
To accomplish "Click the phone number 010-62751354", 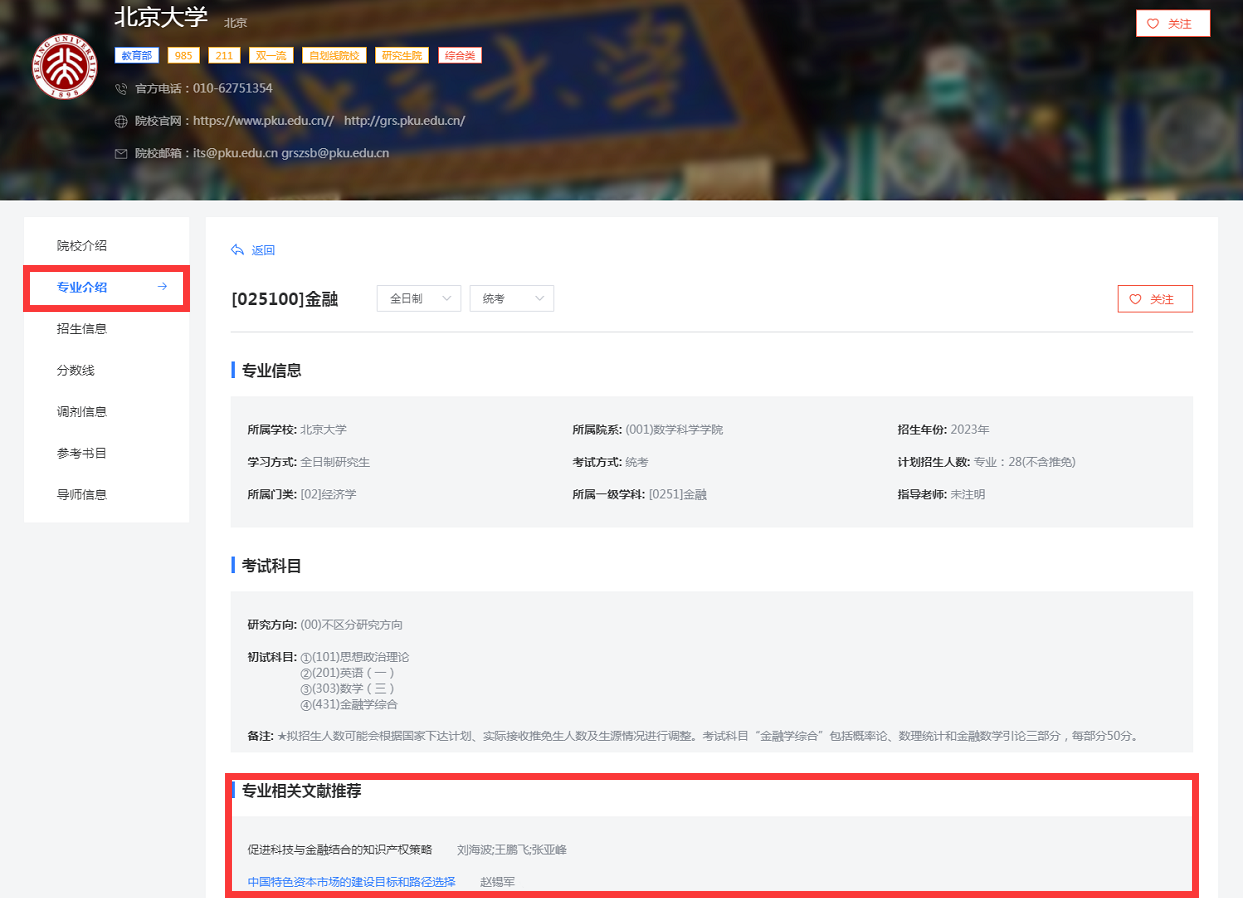I will pyautogui.click(x=233, y=89).
